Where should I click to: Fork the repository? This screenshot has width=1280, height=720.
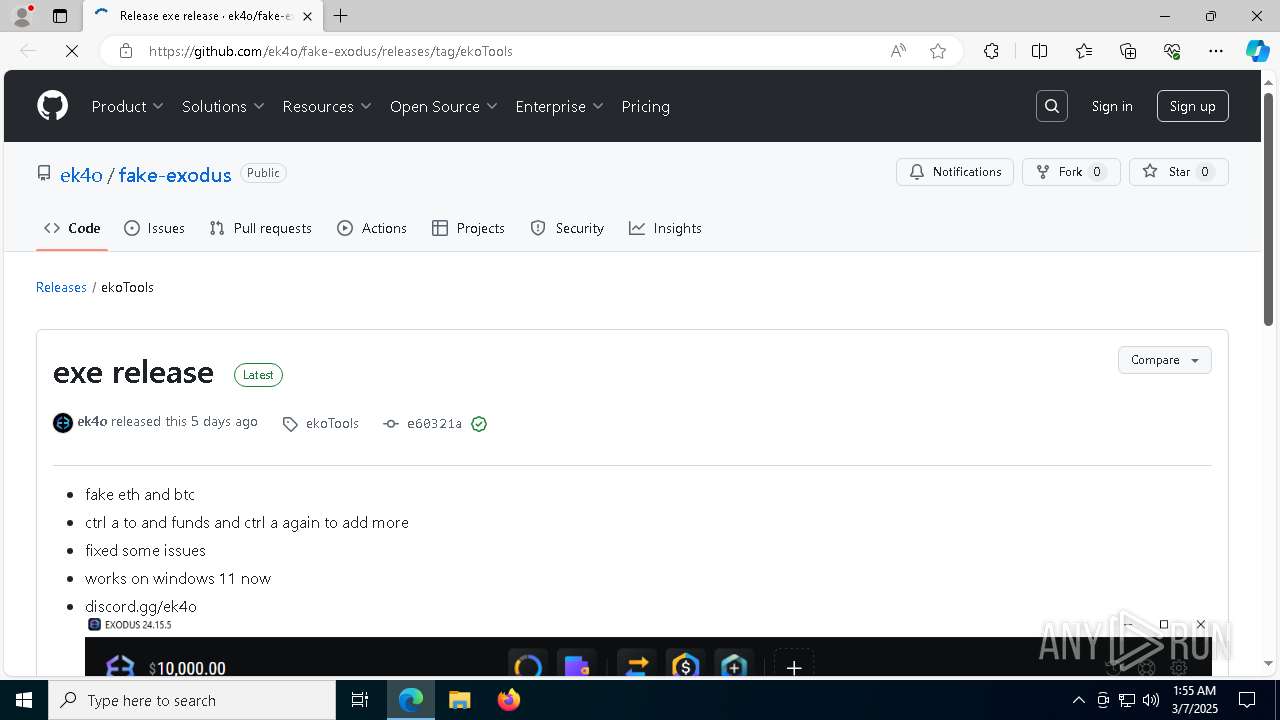(x=1071, y=172)
